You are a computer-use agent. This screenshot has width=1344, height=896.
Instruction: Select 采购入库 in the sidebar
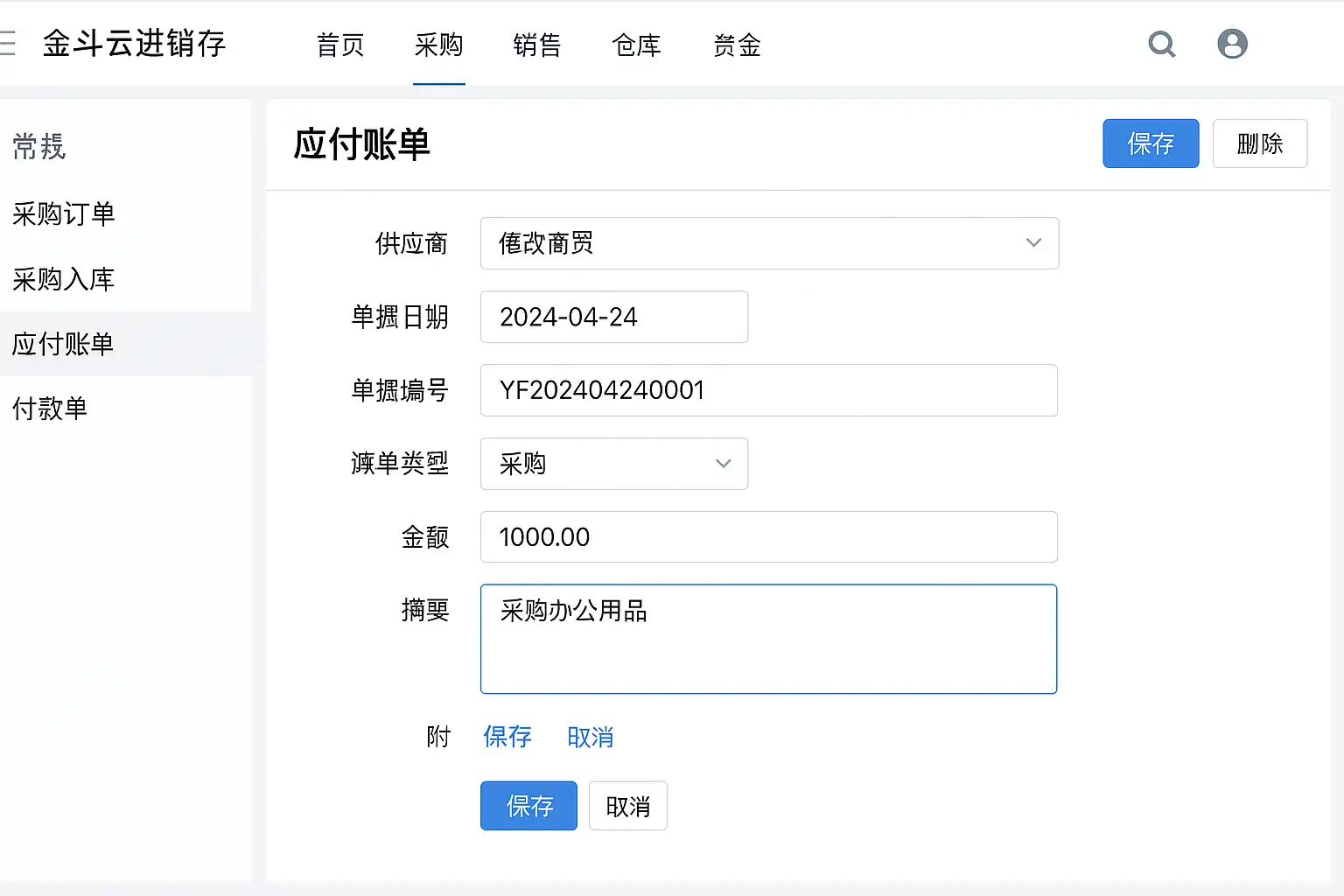(x=64, y=280)
